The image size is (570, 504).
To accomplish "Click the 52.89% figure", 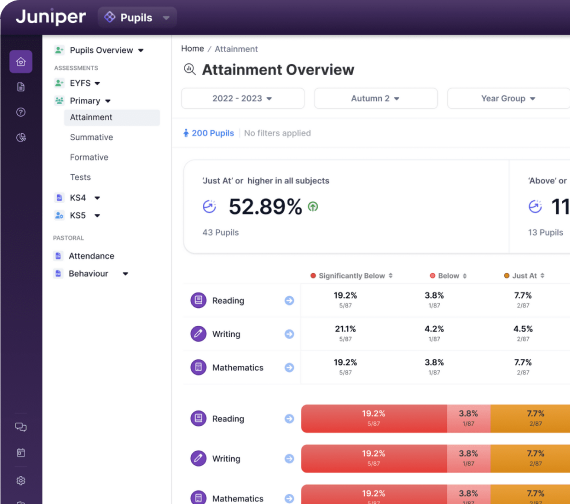I will [x=265, y=207].
